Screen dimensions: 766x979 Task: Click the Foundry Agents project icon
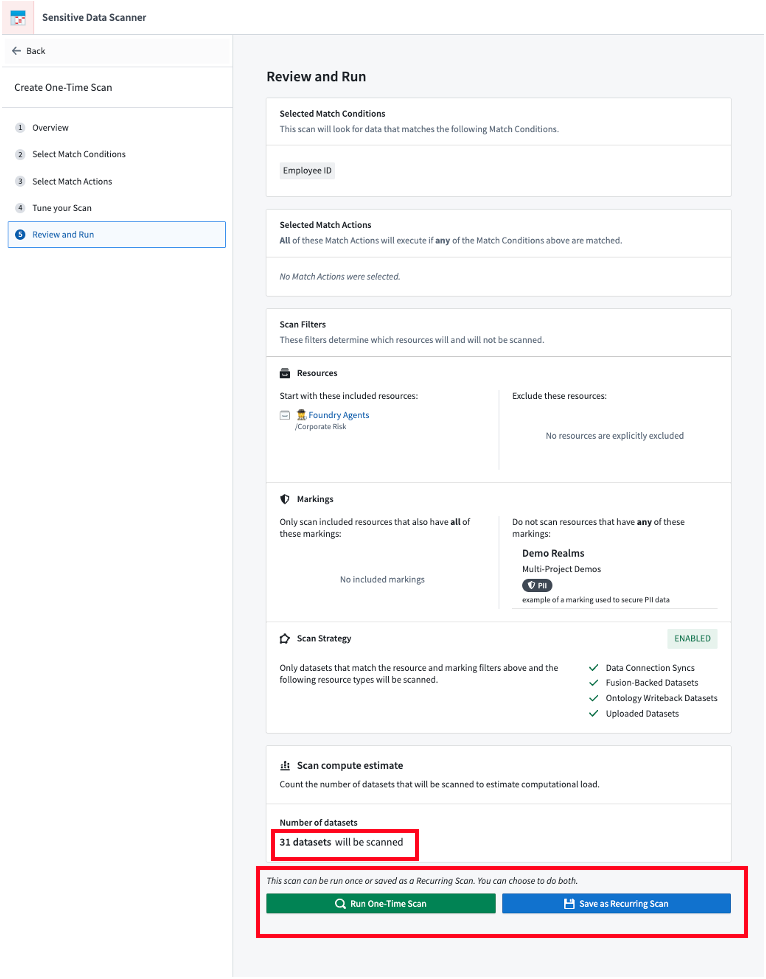click(x=302, y=415)
